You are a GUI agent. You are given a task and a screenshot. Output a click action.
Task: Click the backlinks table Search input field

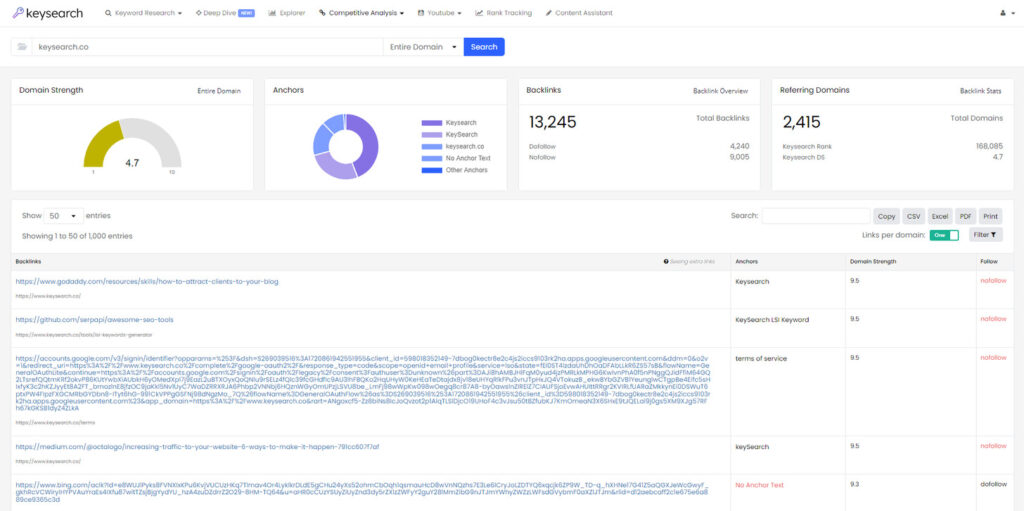[x=815, y=216]
